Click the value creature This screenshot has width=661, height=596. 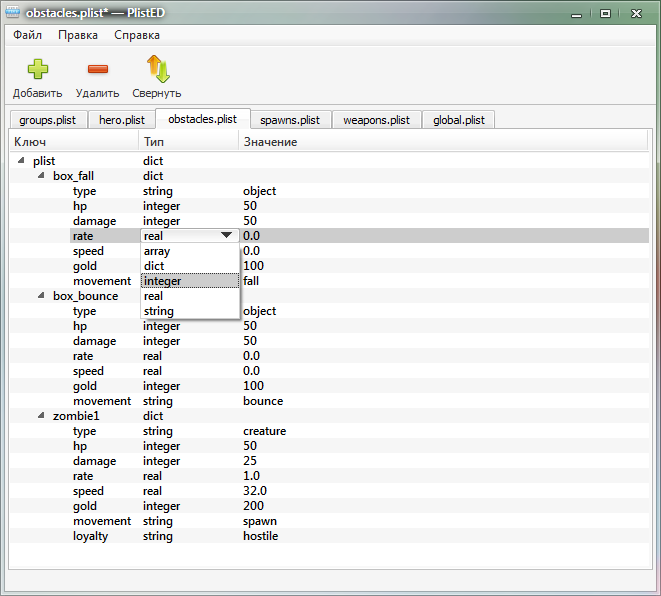pos(264,431)
